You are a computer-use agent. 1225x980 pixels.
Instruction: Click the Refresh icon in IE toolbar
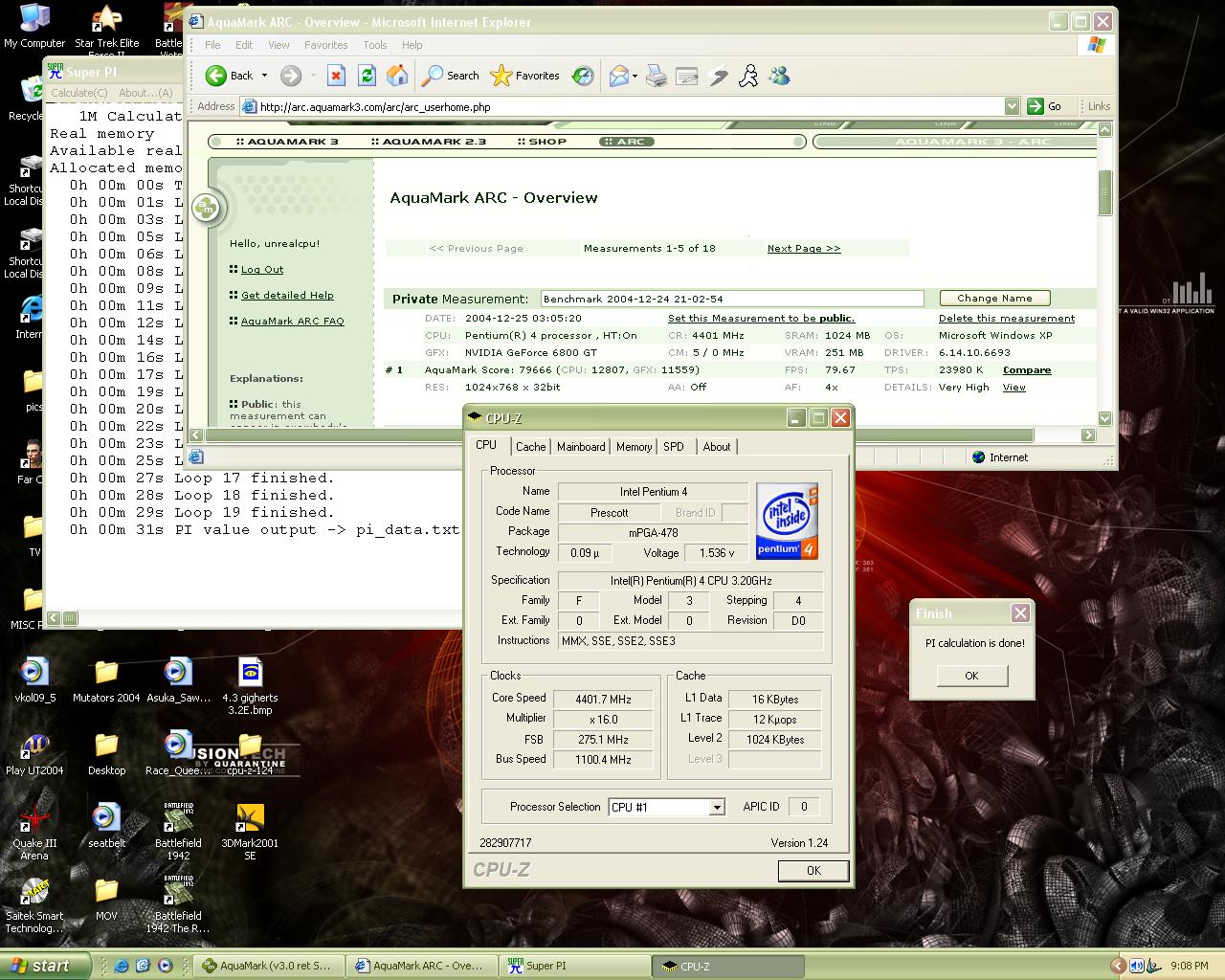(x=367, y=76)
